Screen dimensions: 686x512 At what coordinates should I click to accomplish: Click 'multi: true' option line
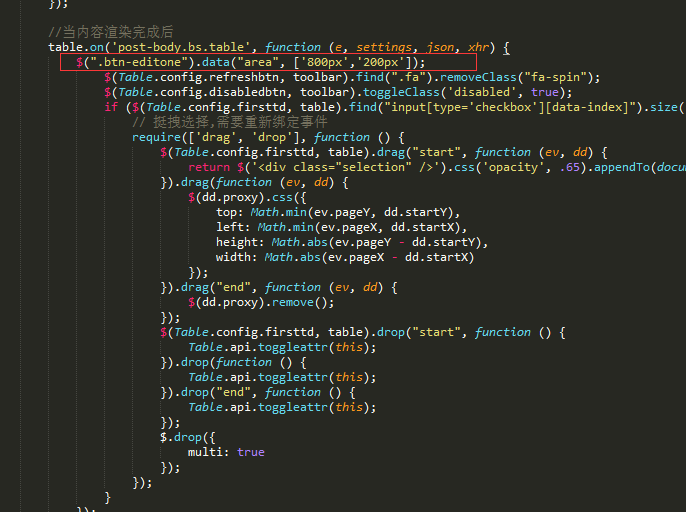[226, 452]
